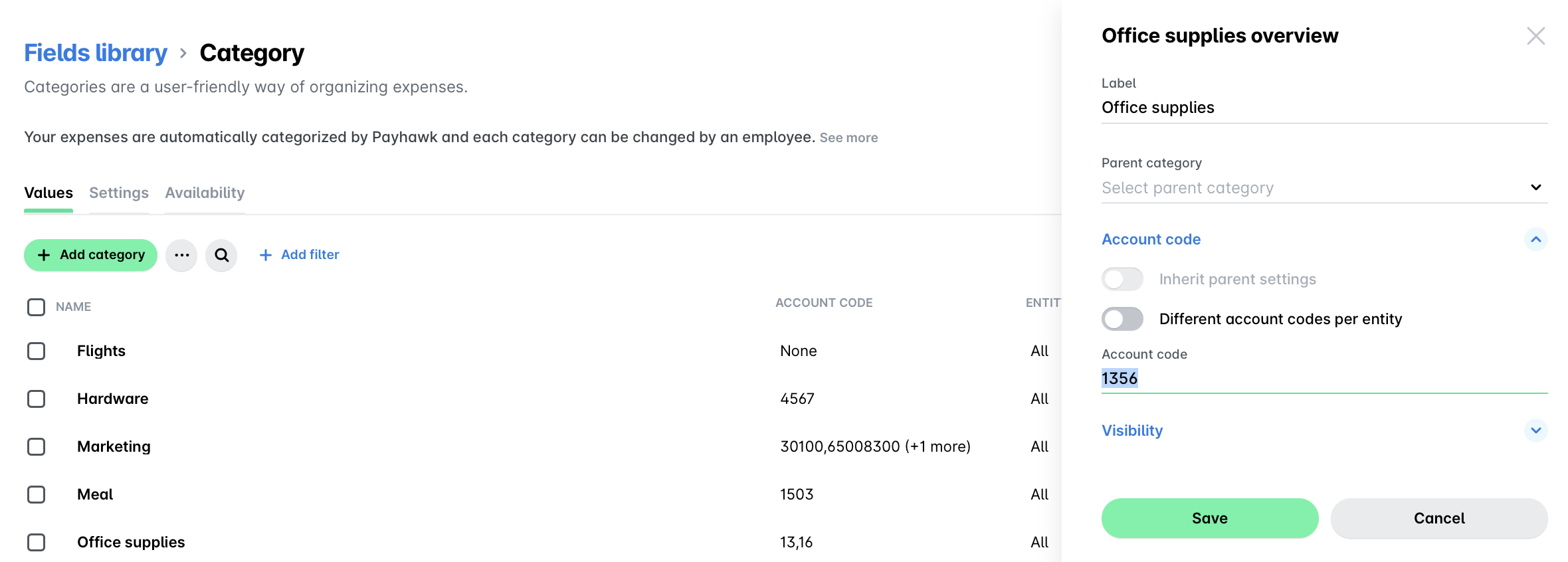Click the Account code section heading

(1151, 239)
